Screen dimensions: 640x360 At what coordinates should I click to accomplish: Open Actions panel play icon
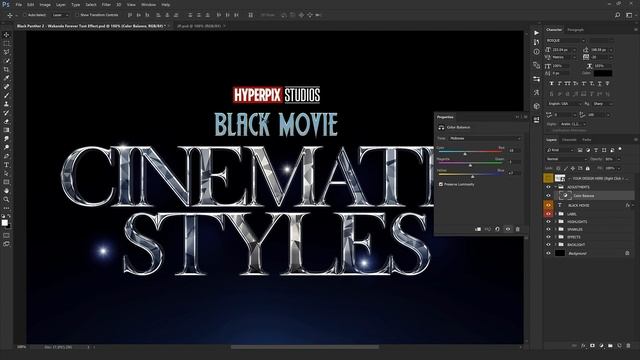click(x=536, y=33)
